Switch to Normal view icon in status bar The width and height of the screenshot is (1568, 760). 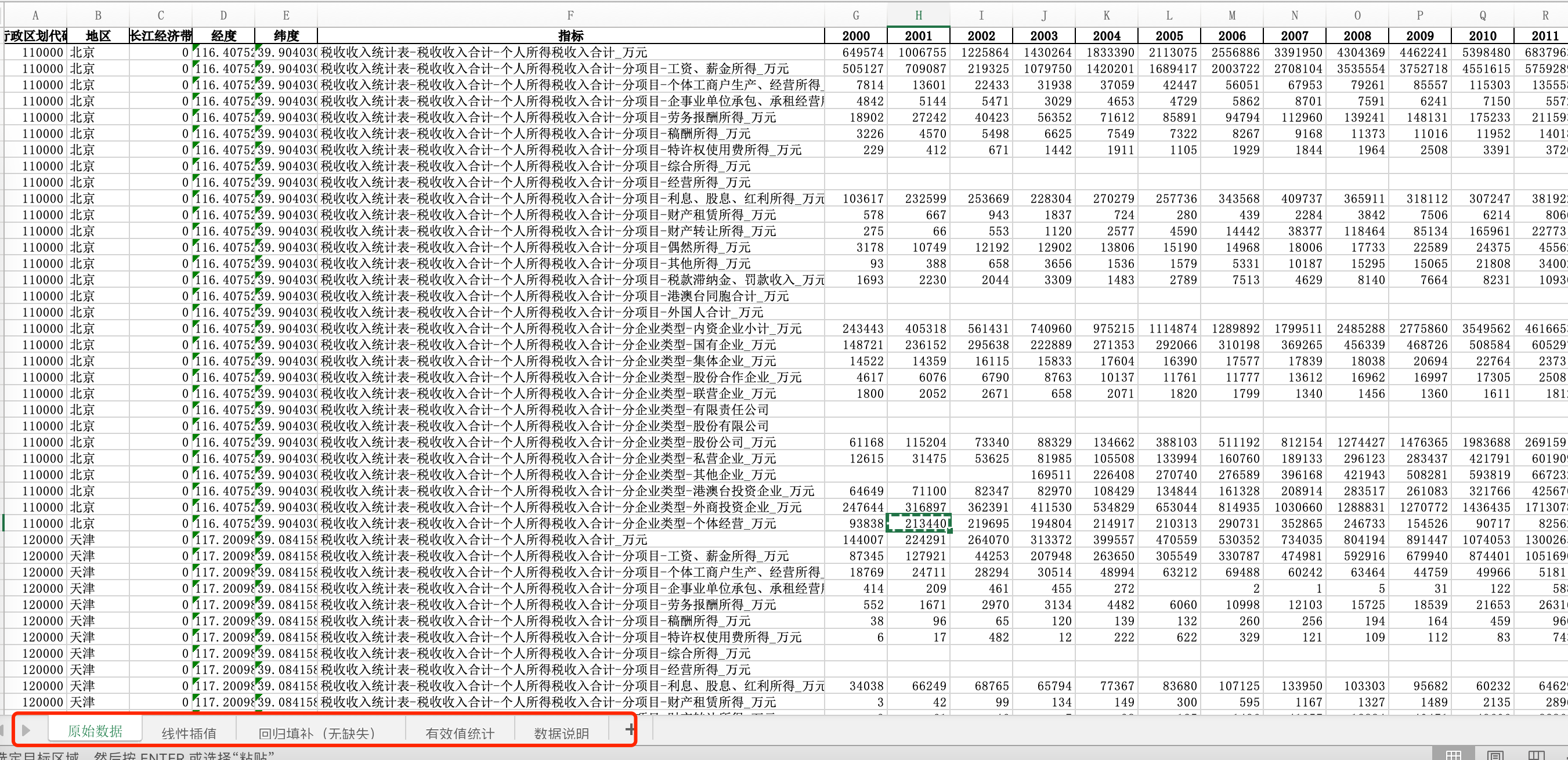pos(1454,755)
